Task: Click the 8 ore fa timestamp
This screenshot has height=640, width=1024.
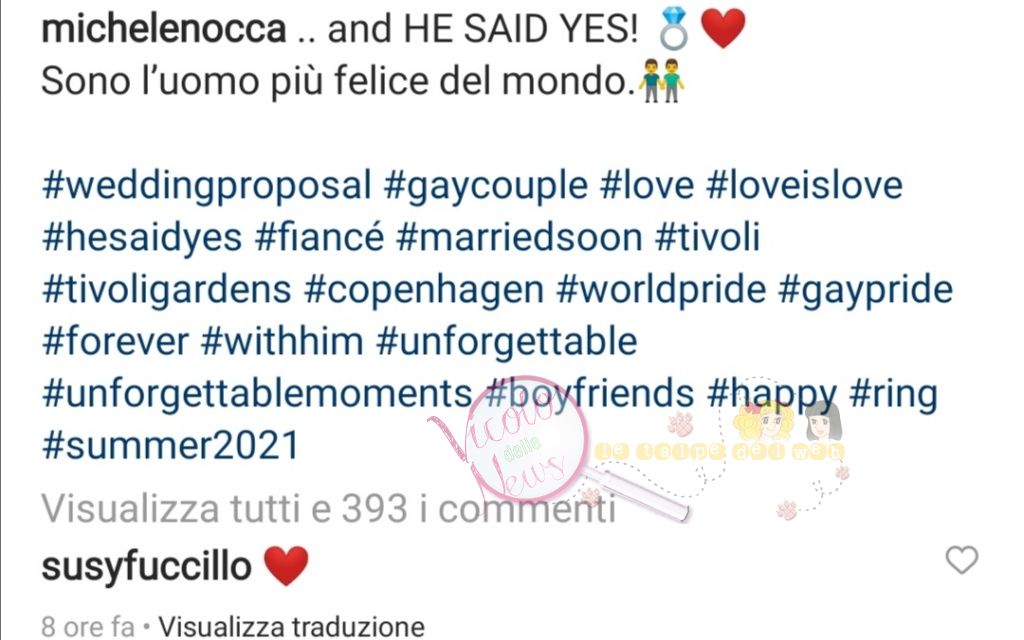Action: pos(88,627)
